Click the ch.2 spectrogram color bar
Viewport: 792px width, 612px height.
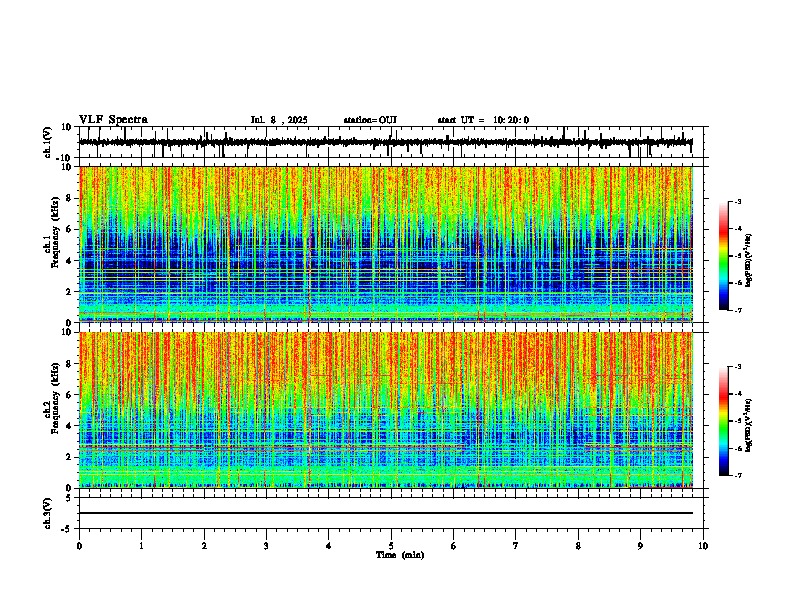724,421
